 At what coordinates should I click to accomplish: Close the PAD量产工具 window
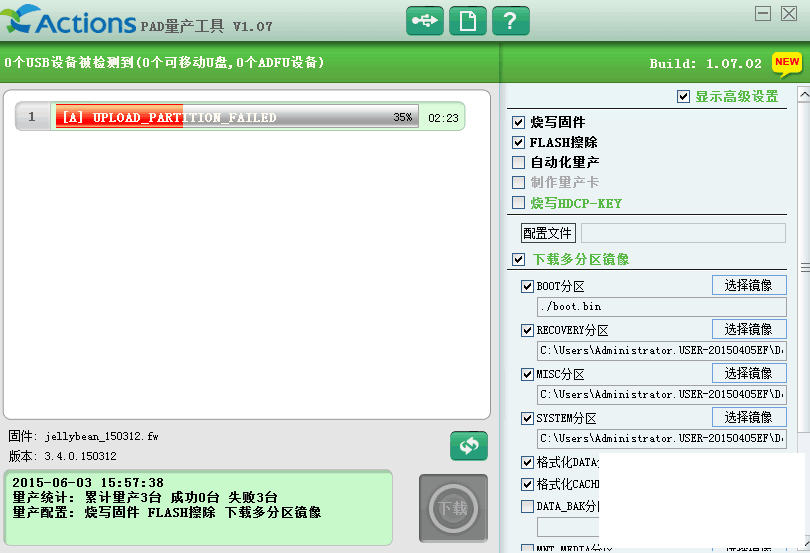click(x=789, y=13)
